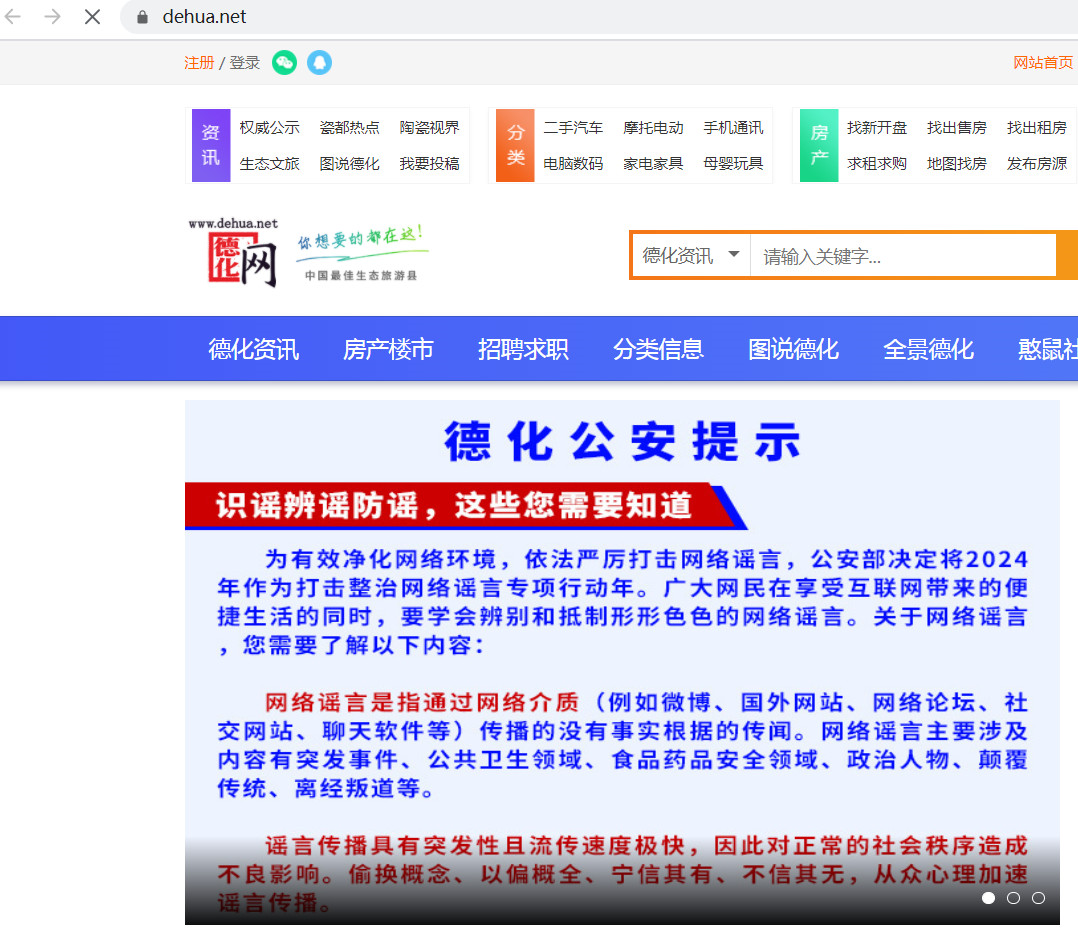Select the first carousel indicator dot

click(988, 898)
